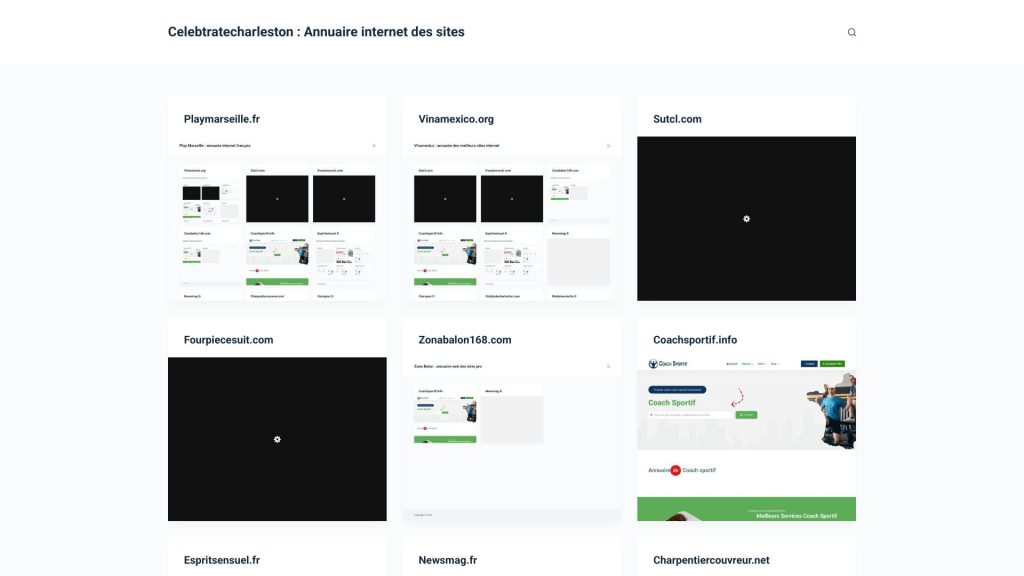1024x576 pixels.
Task: Go to the Vinamexico.org listing title
Action: pyautogui.click(x=456, y=119)
